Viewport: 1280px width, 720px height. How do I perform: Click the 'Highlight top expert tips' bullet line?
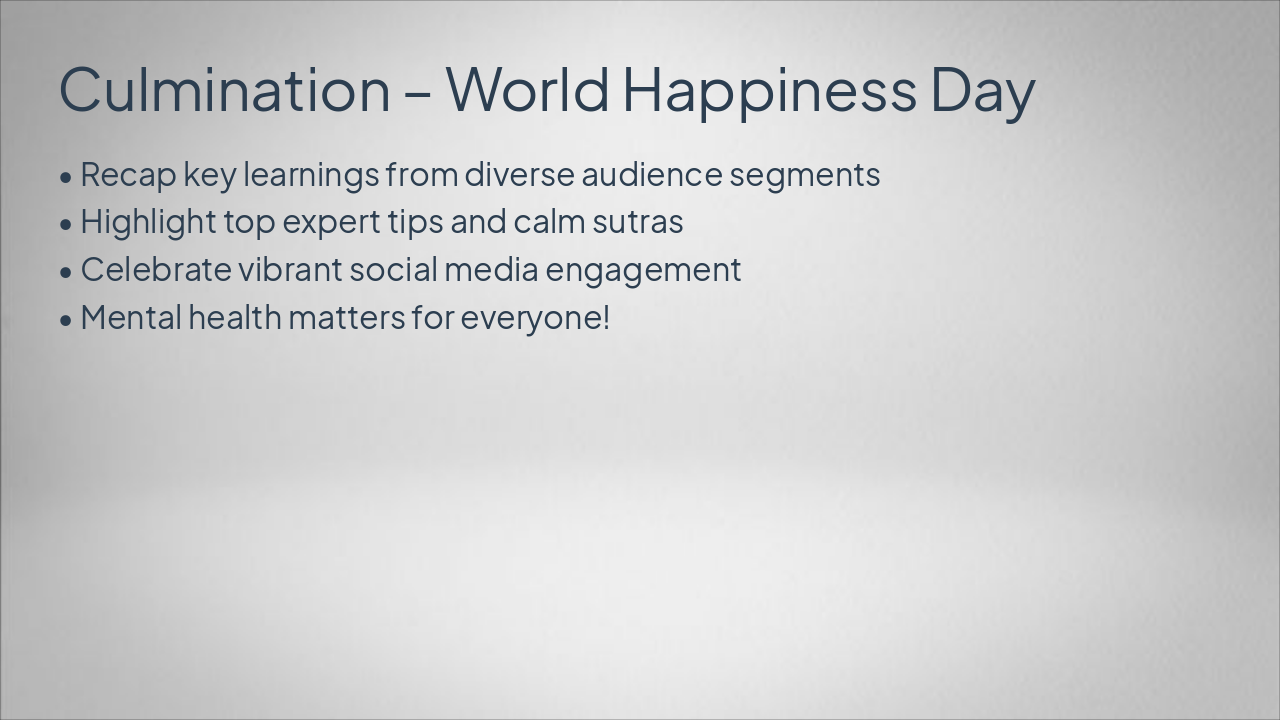click(x=381, y=222)
